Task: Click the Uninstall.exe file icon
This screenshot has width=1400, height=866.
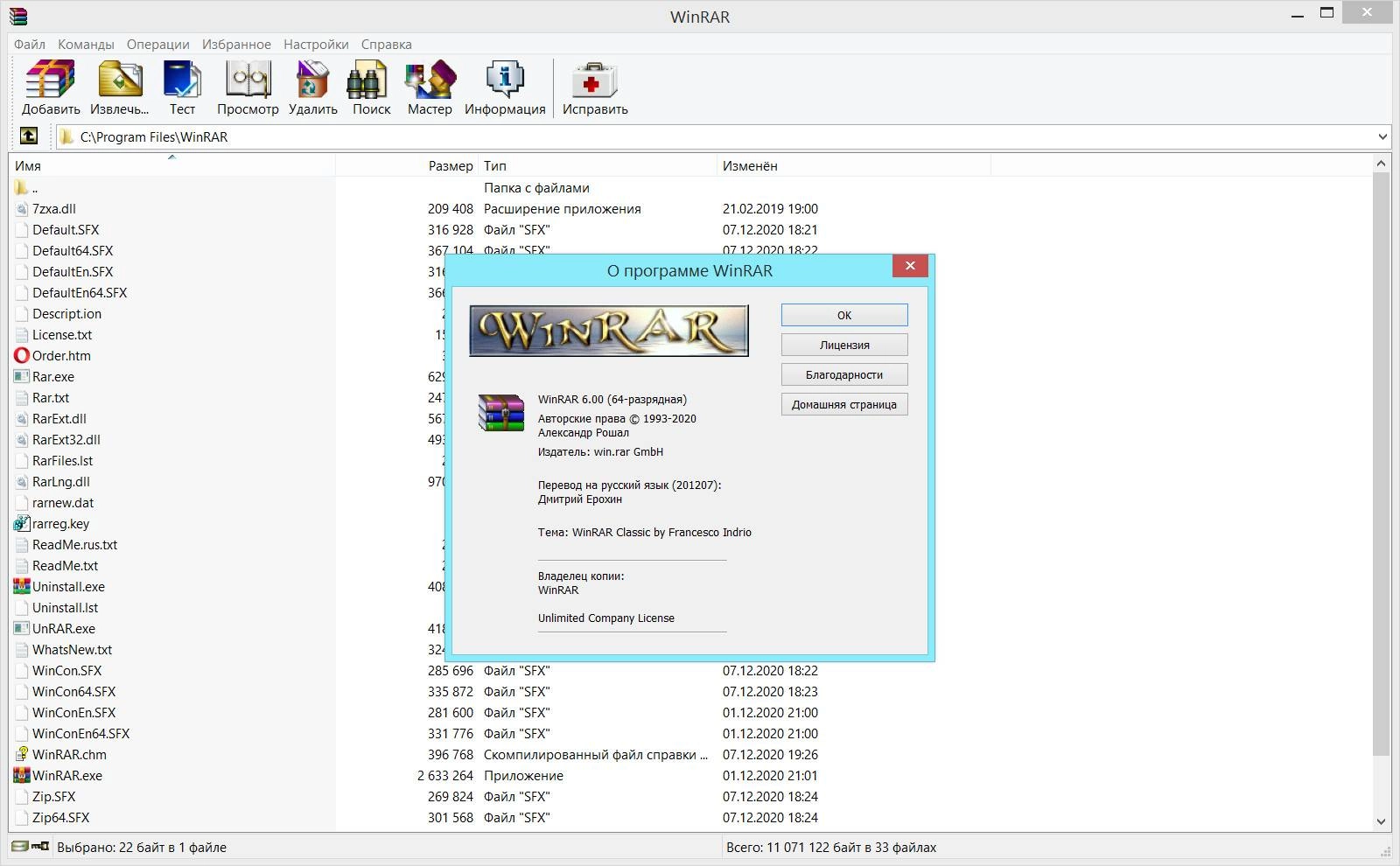Action: click(22, 586)
